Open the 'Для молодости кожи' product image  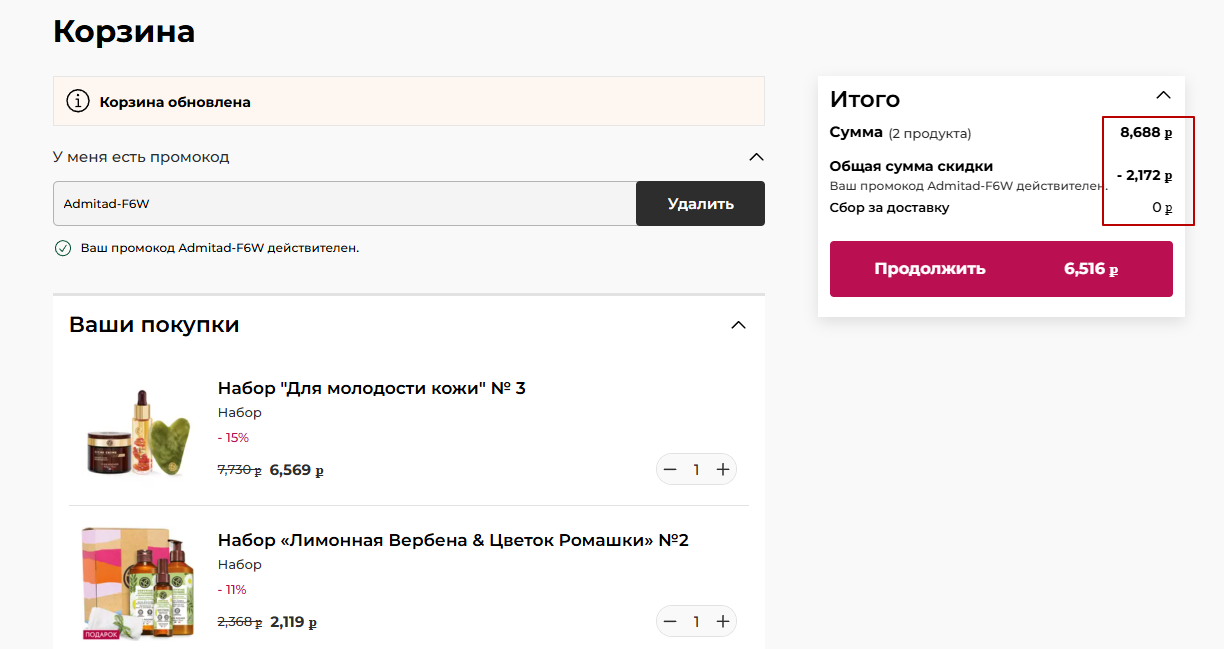[x=136, y=432]
